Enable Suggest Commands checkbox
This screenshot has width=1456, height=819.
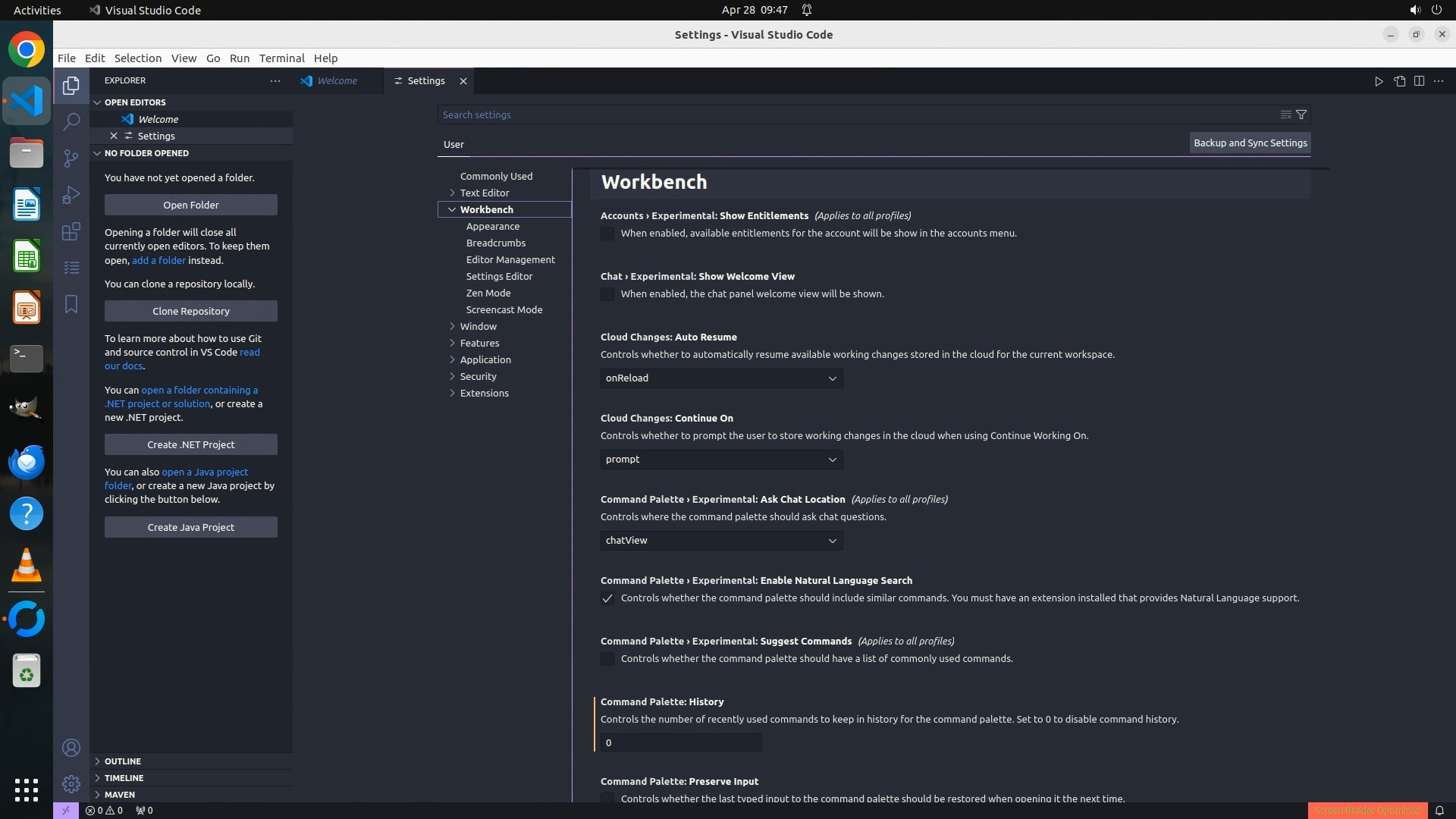coord(607,659)
